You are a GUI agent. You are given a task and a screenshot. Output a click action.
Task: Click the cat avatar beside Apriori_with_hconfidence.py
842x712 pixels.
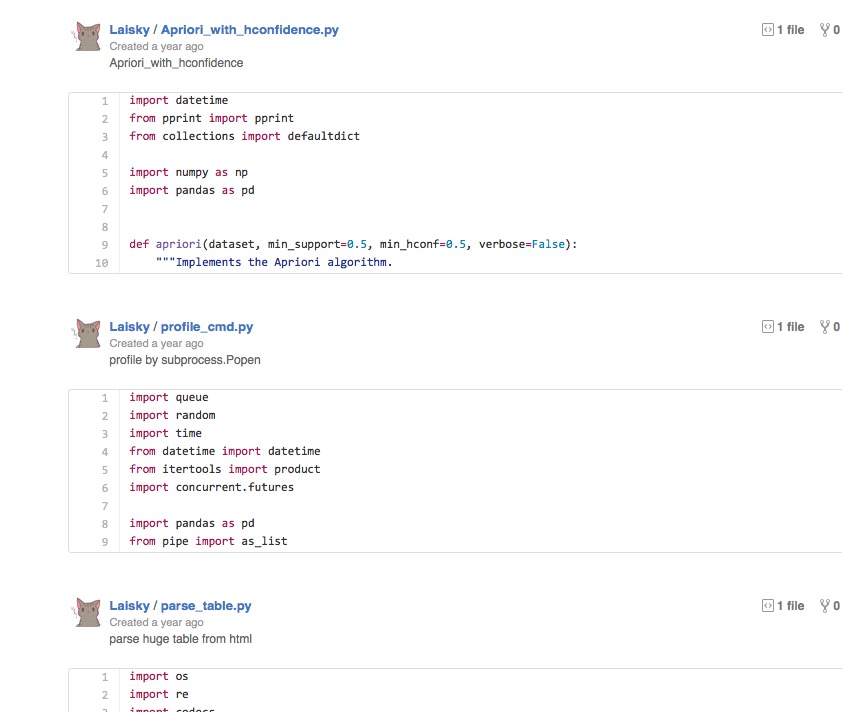tap(88, 37)
